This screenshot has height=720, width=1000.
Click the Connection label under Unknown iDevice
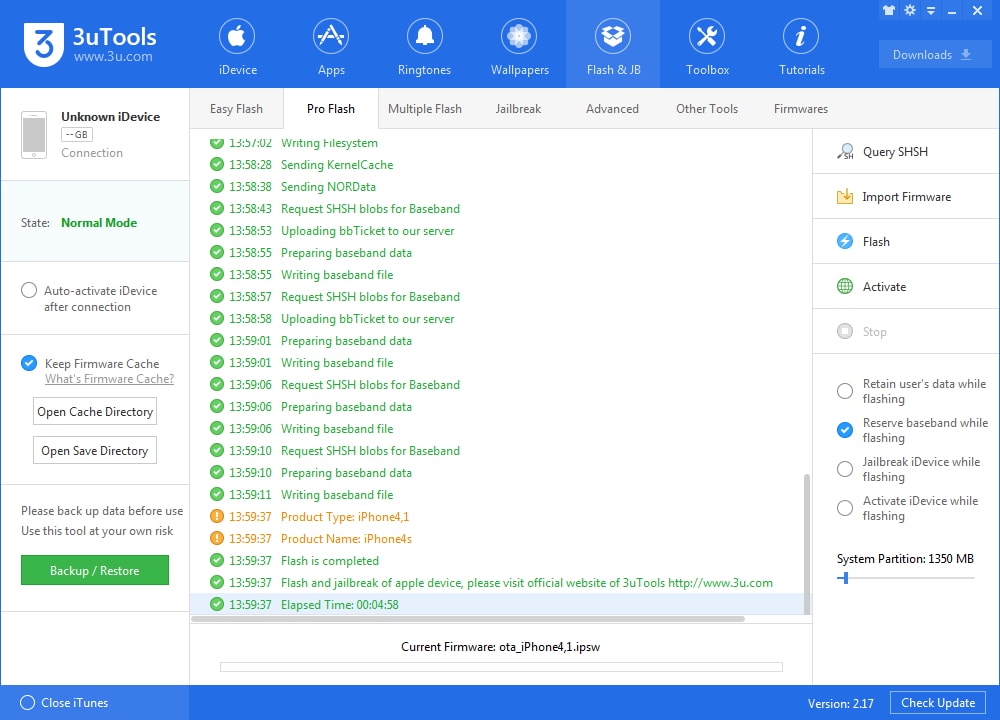click(92, 152)
